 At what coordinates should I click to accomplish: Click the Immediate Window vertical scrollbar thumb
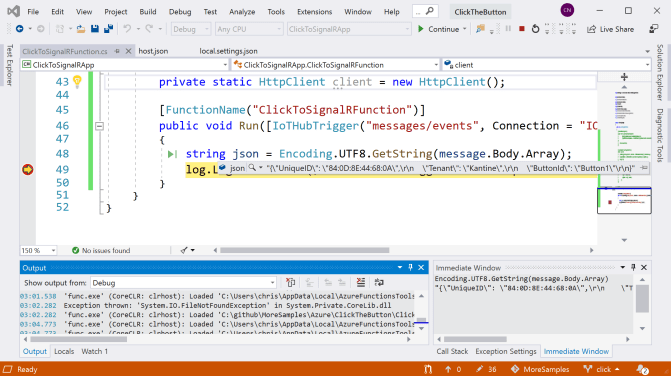pos(642,299)
